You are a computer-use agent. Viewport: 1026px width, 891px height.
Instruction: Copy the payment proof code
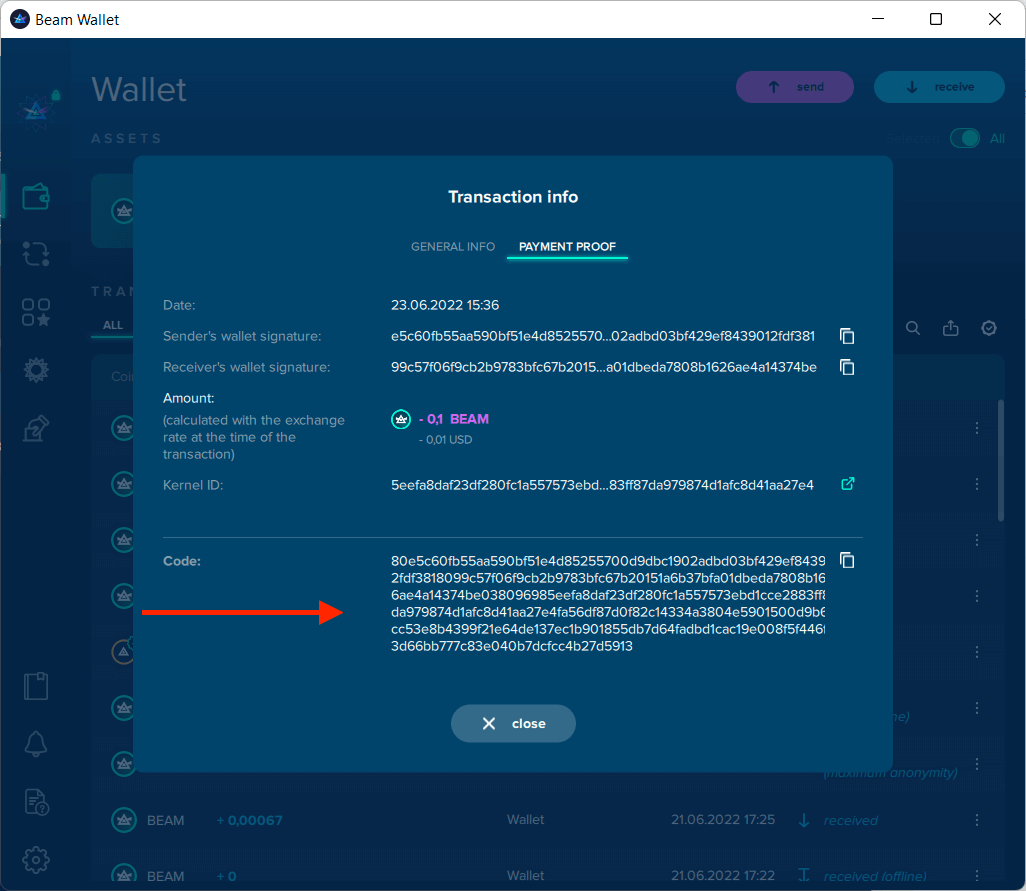click(847, 560)
